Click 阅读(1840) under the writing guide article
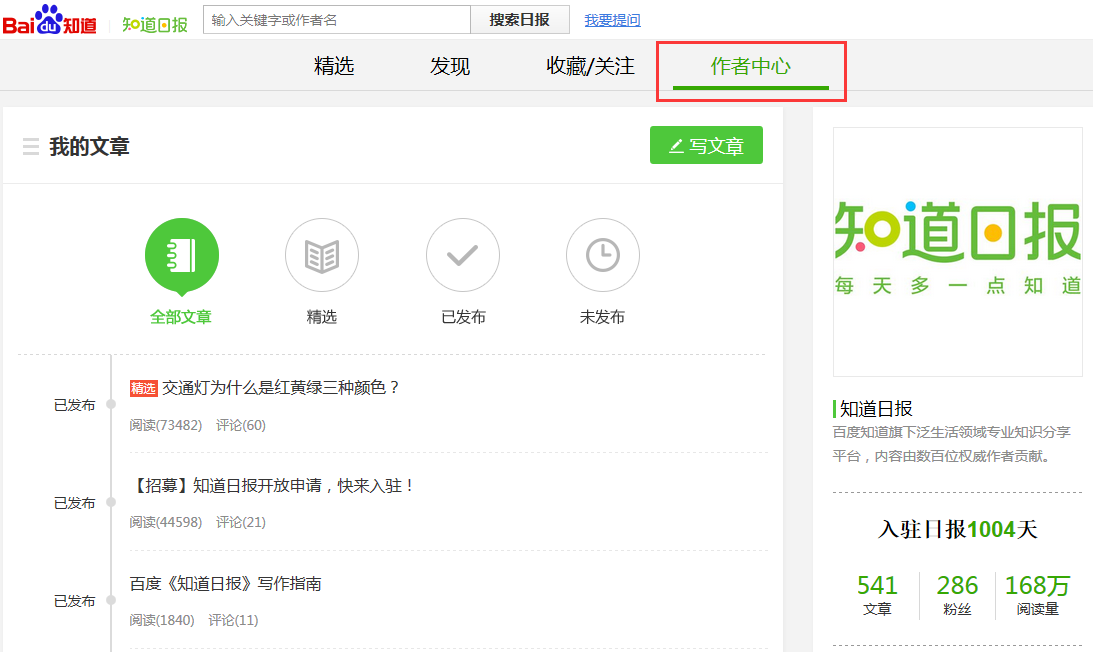1093x652 pixels. point(162,620)
